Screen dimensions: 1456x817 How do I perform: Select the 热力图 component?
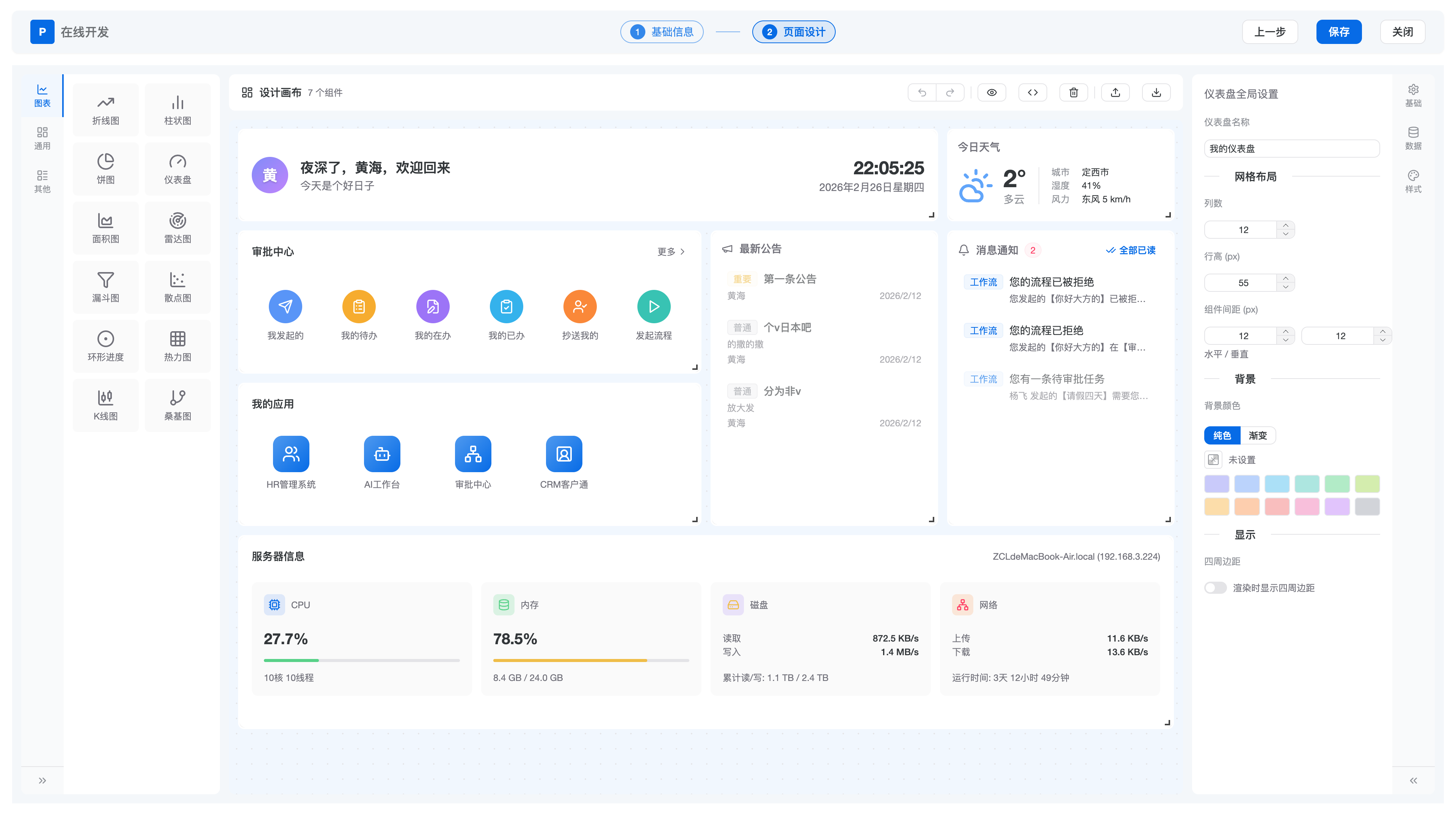click(177, 346)
